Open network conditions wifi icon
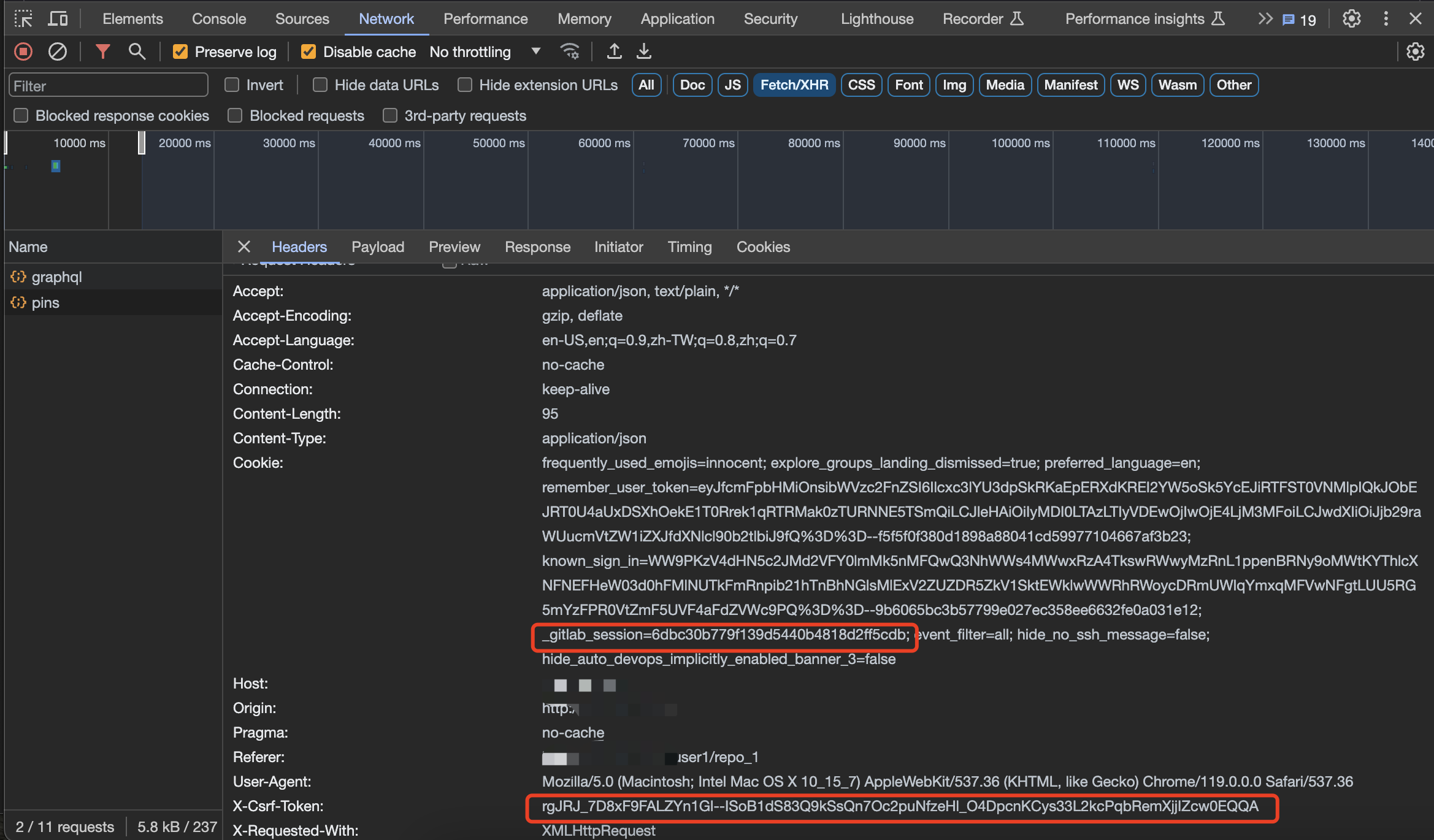The image size is (1434, 840). coord(570,52)
